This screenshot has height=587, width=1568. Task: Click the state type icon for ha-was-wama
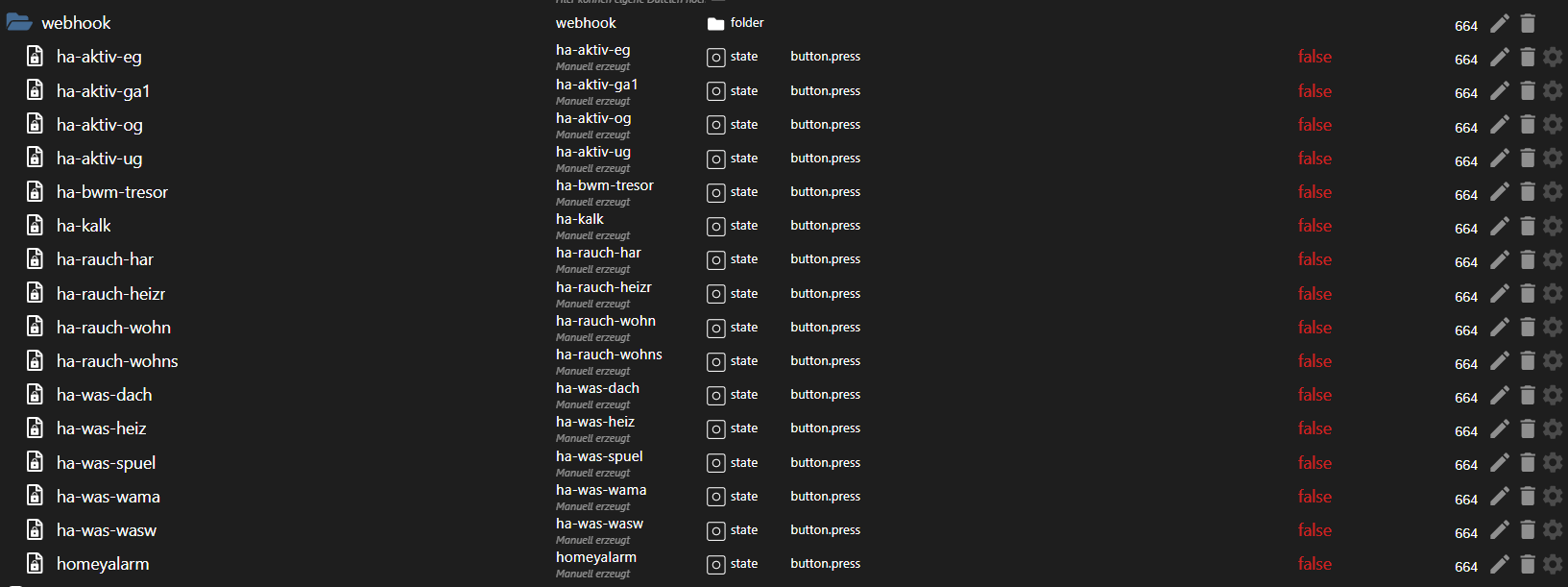[716, 497]
